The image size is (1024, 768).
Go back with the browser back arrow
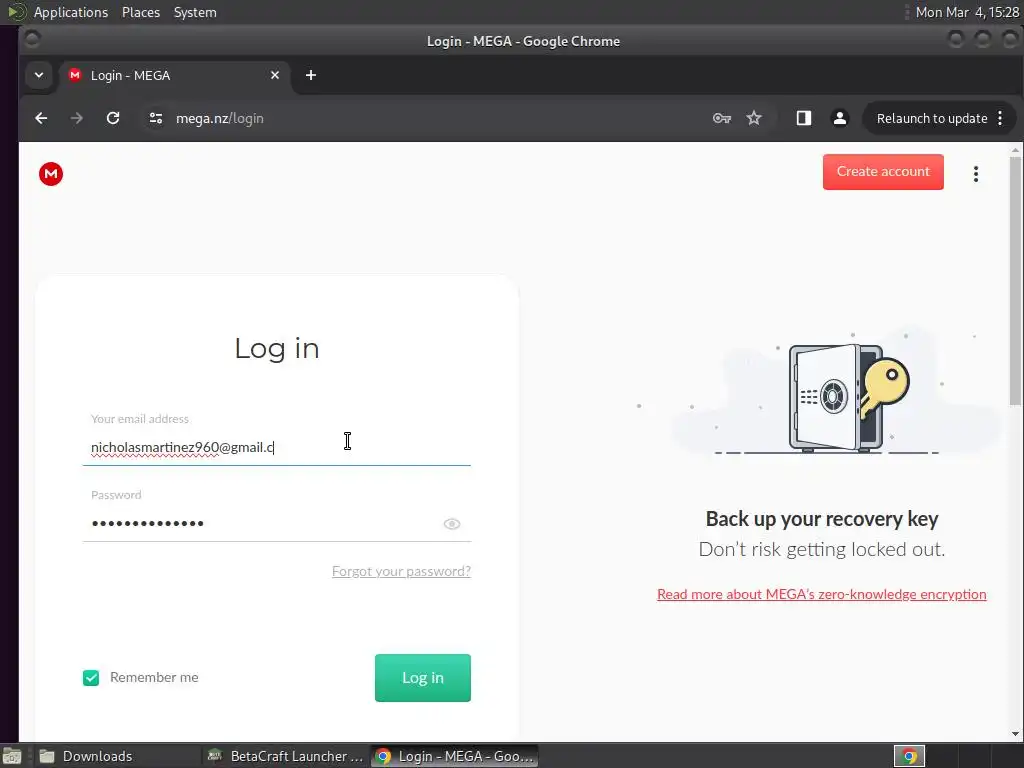[41, 118]
